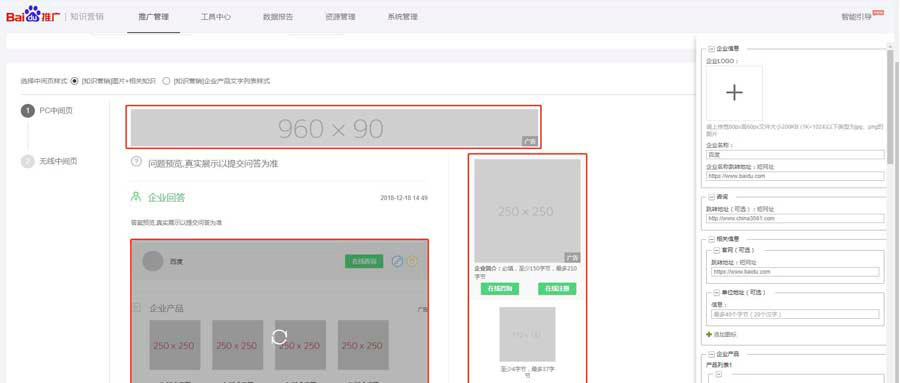Click the round 百度 avatar
Viewport: 900px width, 383px height.
(x=153, y=261)
